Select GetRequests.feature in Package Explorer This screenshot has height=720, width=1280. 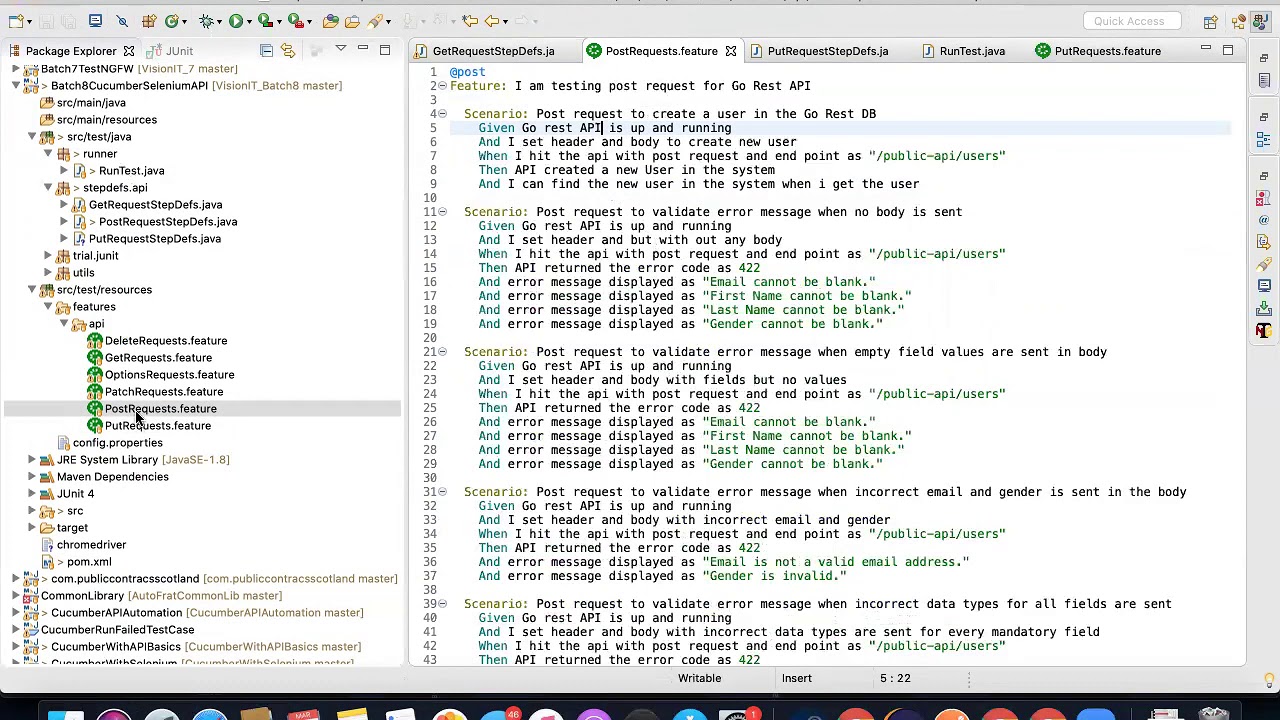point(158,358)
